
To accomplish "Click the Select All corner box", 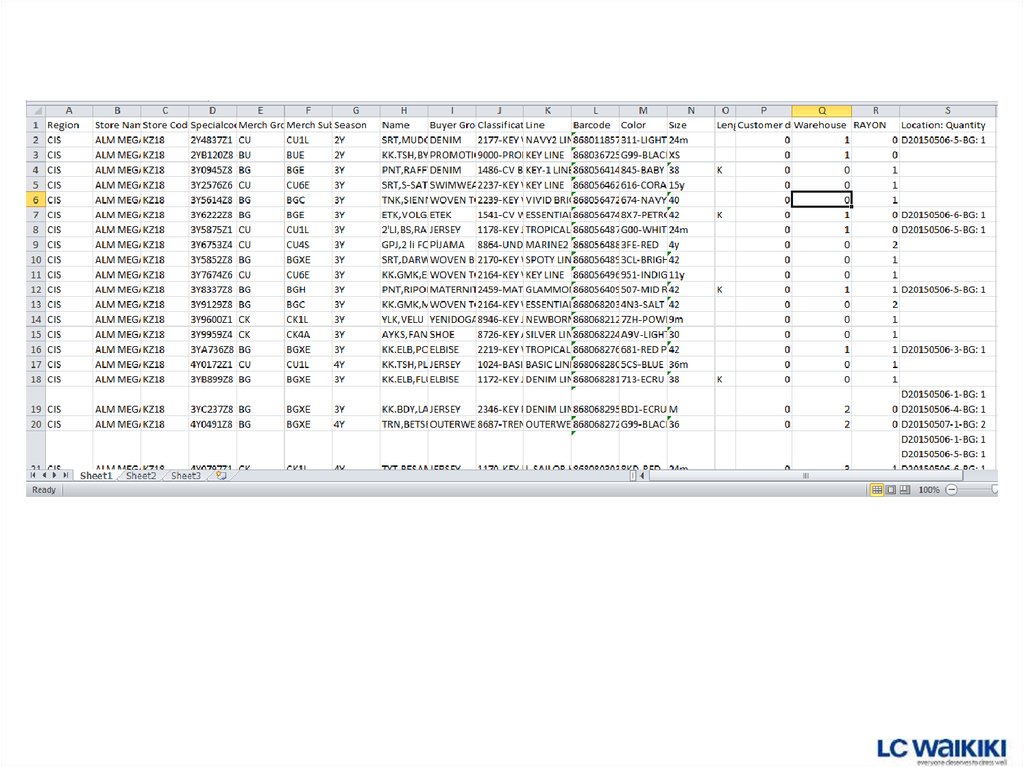I will [35, 110].
